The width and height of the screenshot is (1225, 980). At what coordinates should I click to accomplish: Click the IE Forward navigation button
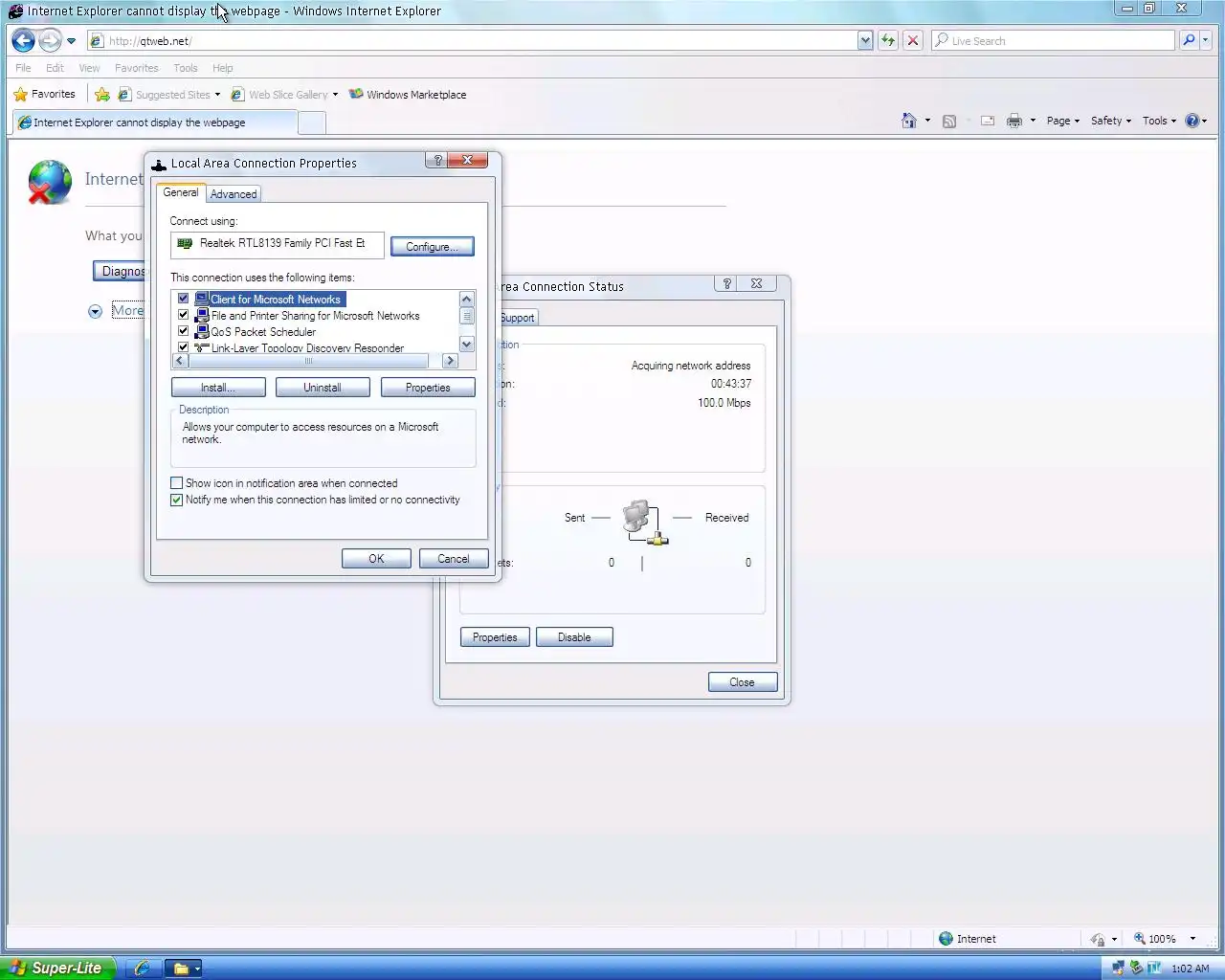[50, 40]
